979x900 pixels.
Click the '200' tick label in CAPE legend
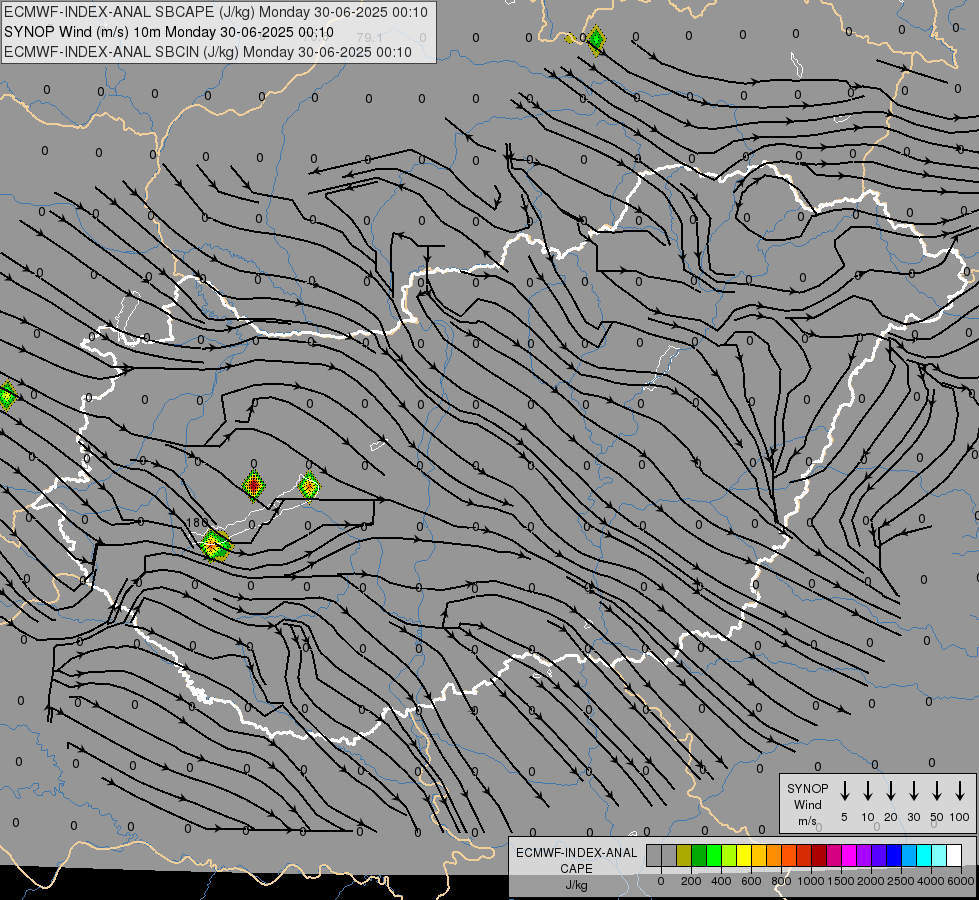point(691,881)
